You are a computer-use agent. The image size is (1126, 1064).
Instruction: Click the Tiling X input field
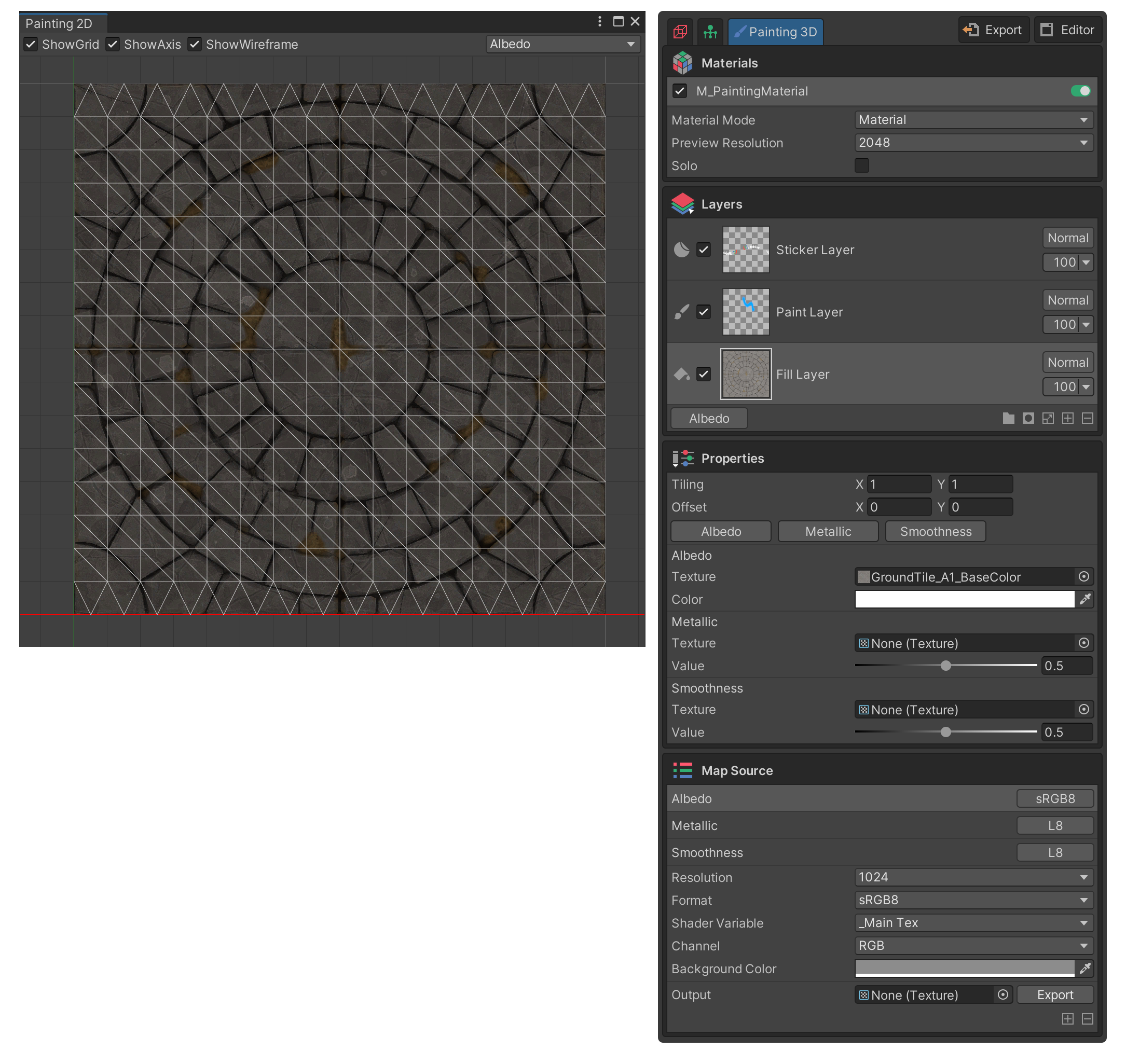899,484
